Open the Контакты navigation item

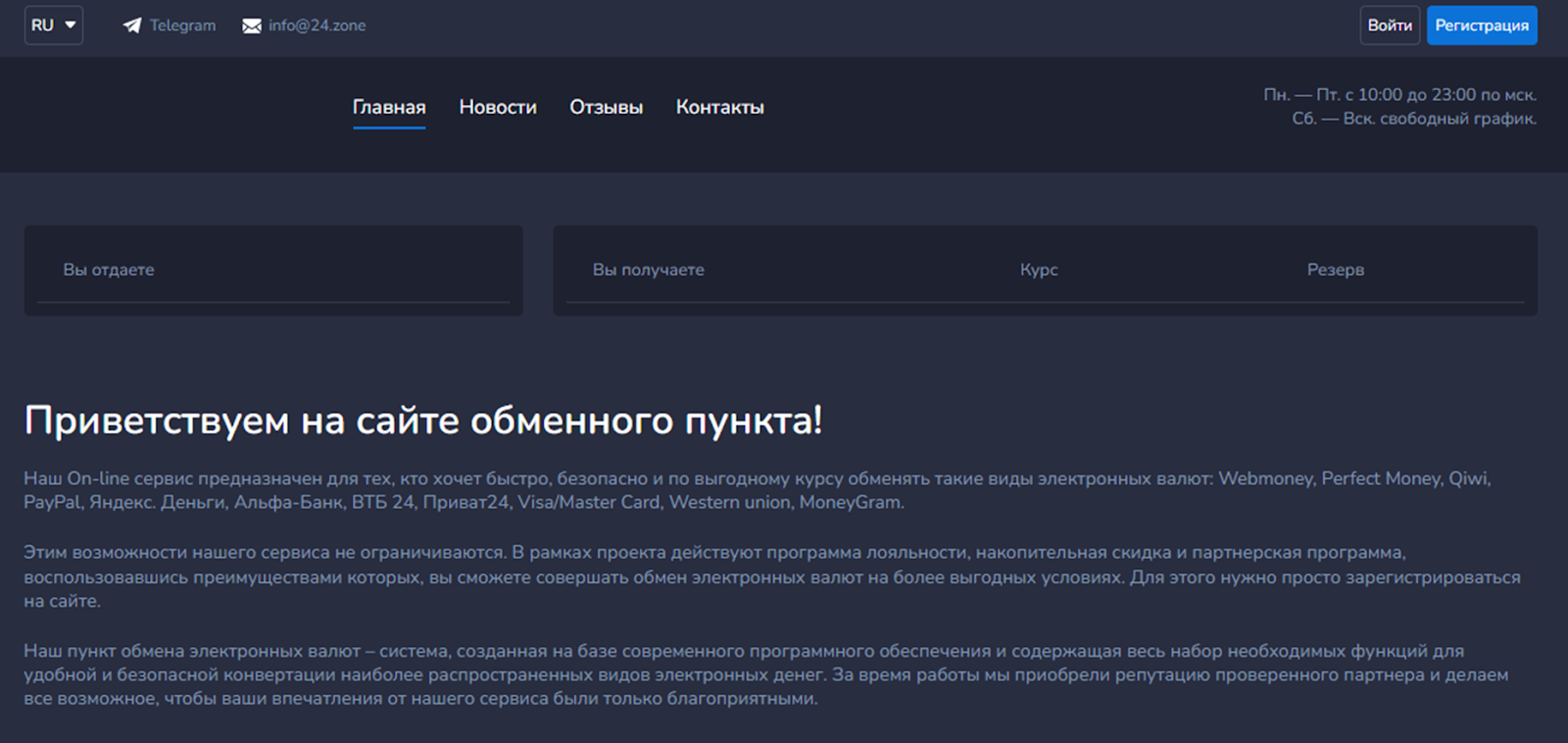[719, 107]
